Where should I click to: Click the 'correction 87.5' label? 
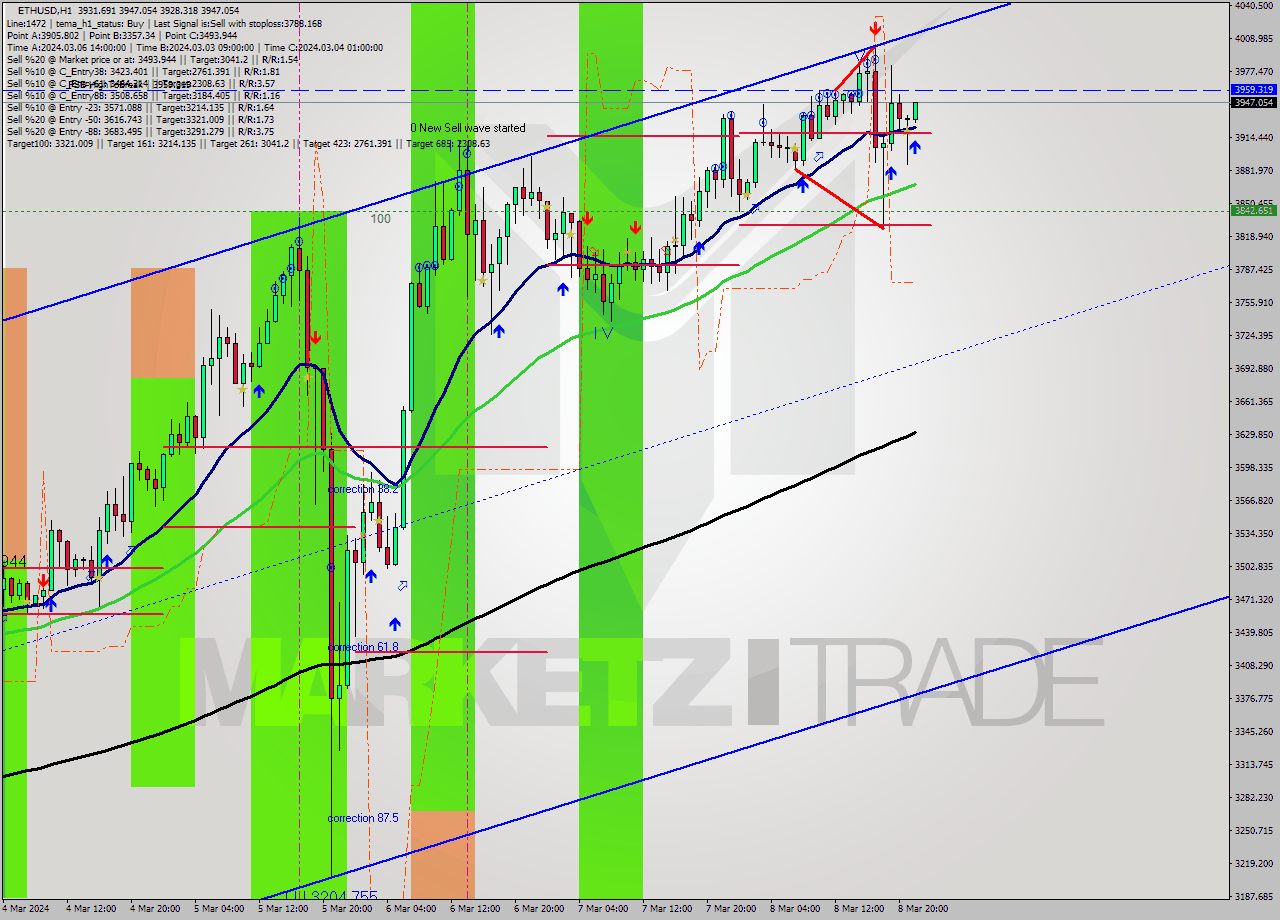[363, 818]
